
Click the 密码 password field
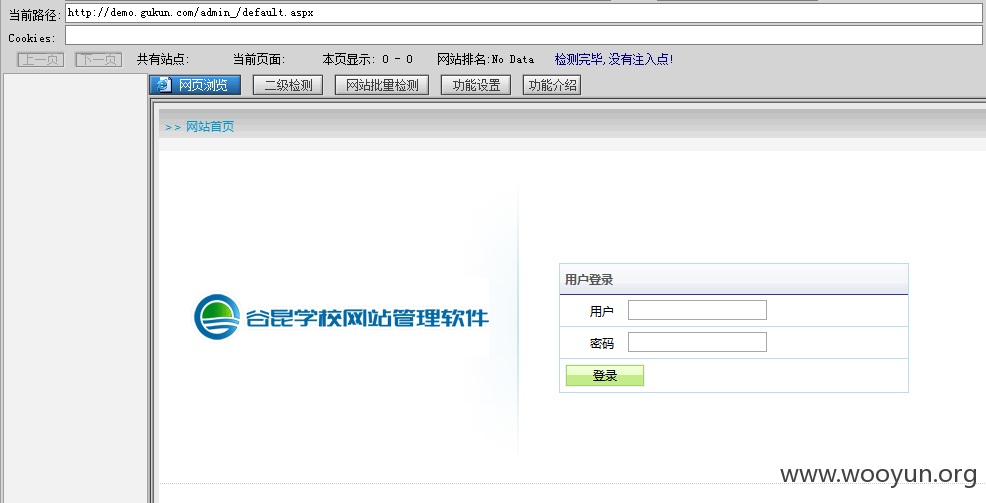click(697, 342)
